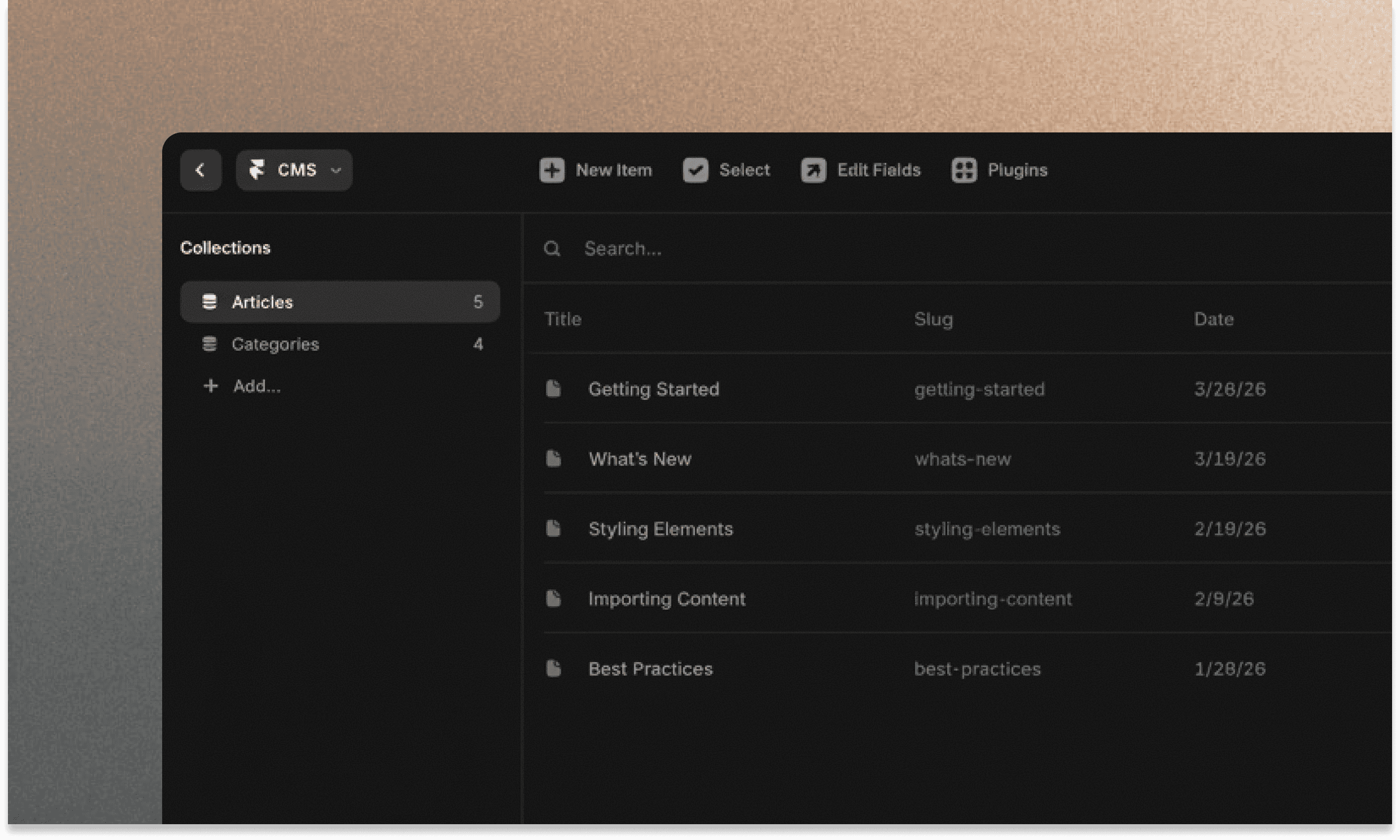
Task: Expand the CMS dropdown chevron
Action: click(x=336, y=170)
